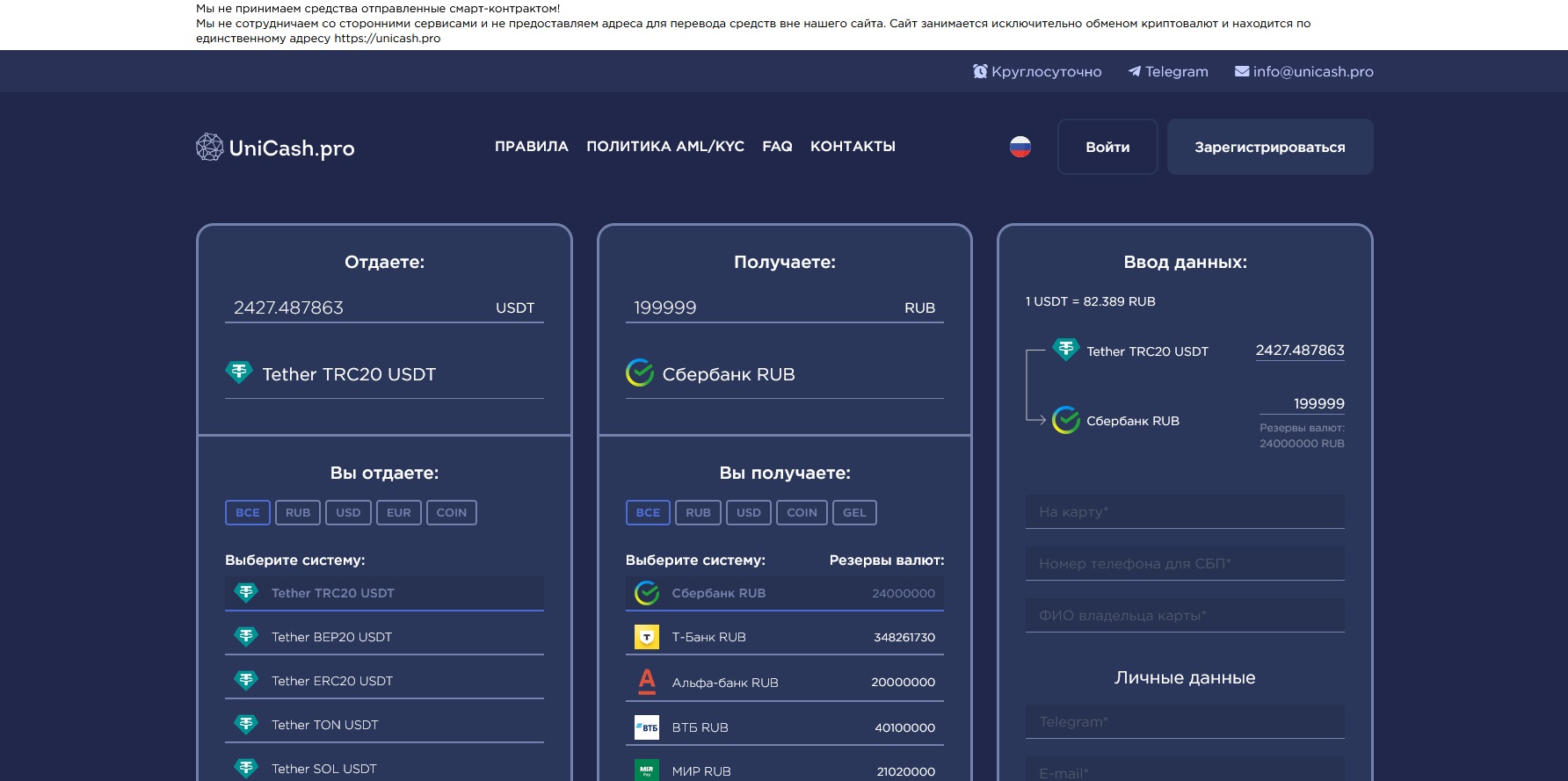Open the КОНТАКТЫ menu item
1568x781 pixels.
[853, 147]
